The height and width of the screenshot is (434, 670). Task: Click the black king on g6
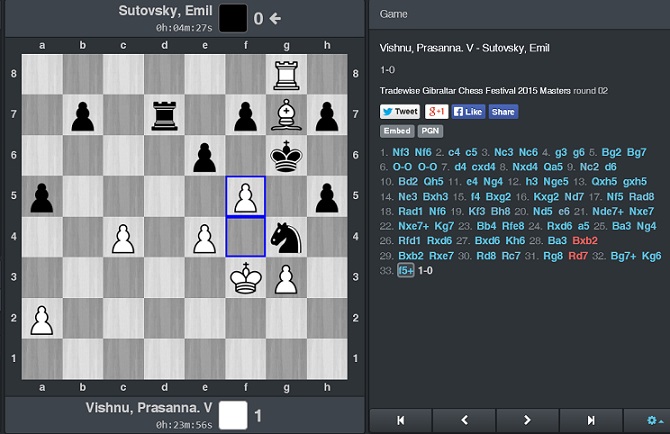pyautogui.click(x=285, y=155)
